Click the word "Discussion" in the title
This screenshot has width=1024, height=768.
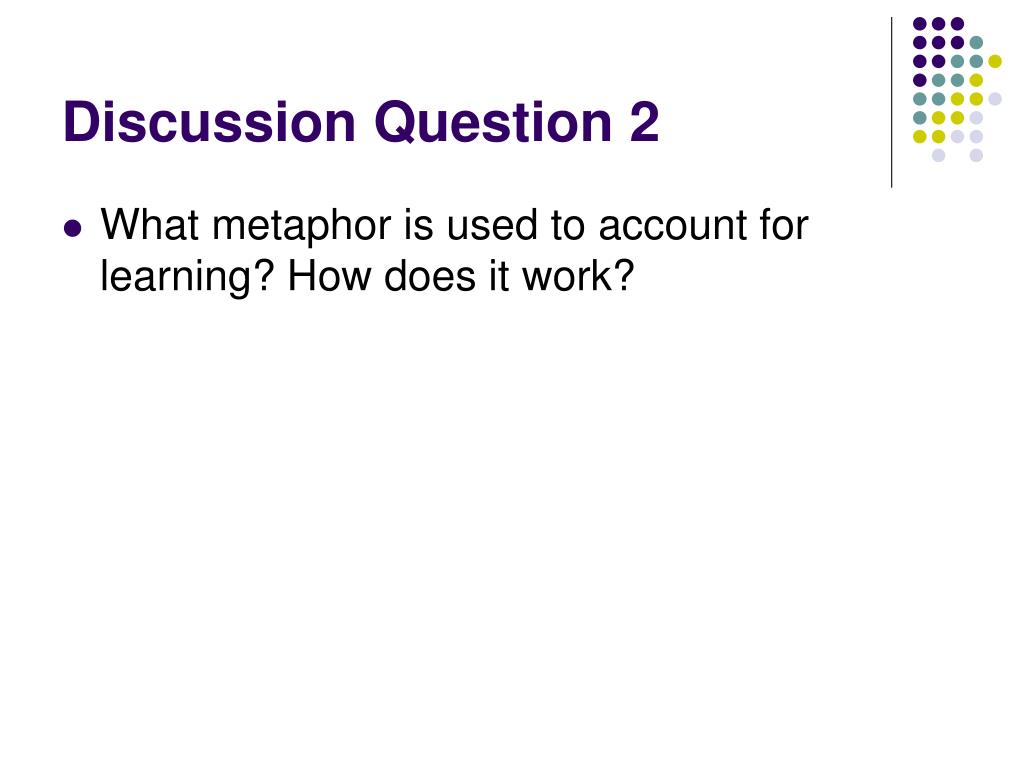pos(210,122)
